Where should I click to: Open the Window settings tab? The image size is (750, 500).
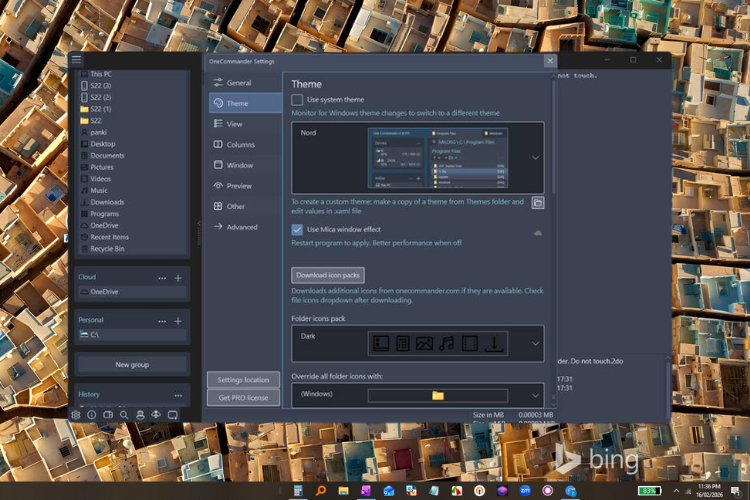(x=245, y=165)
